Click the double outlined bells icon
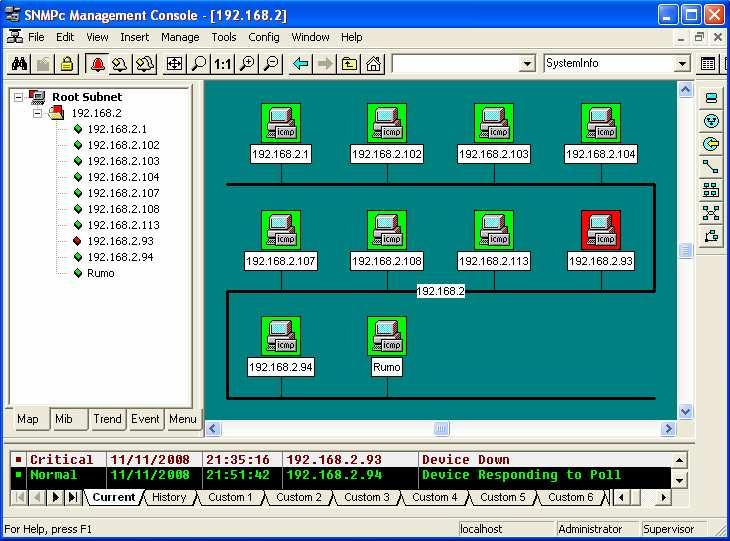This screenshot has height=541, width=730. point(144,64)
